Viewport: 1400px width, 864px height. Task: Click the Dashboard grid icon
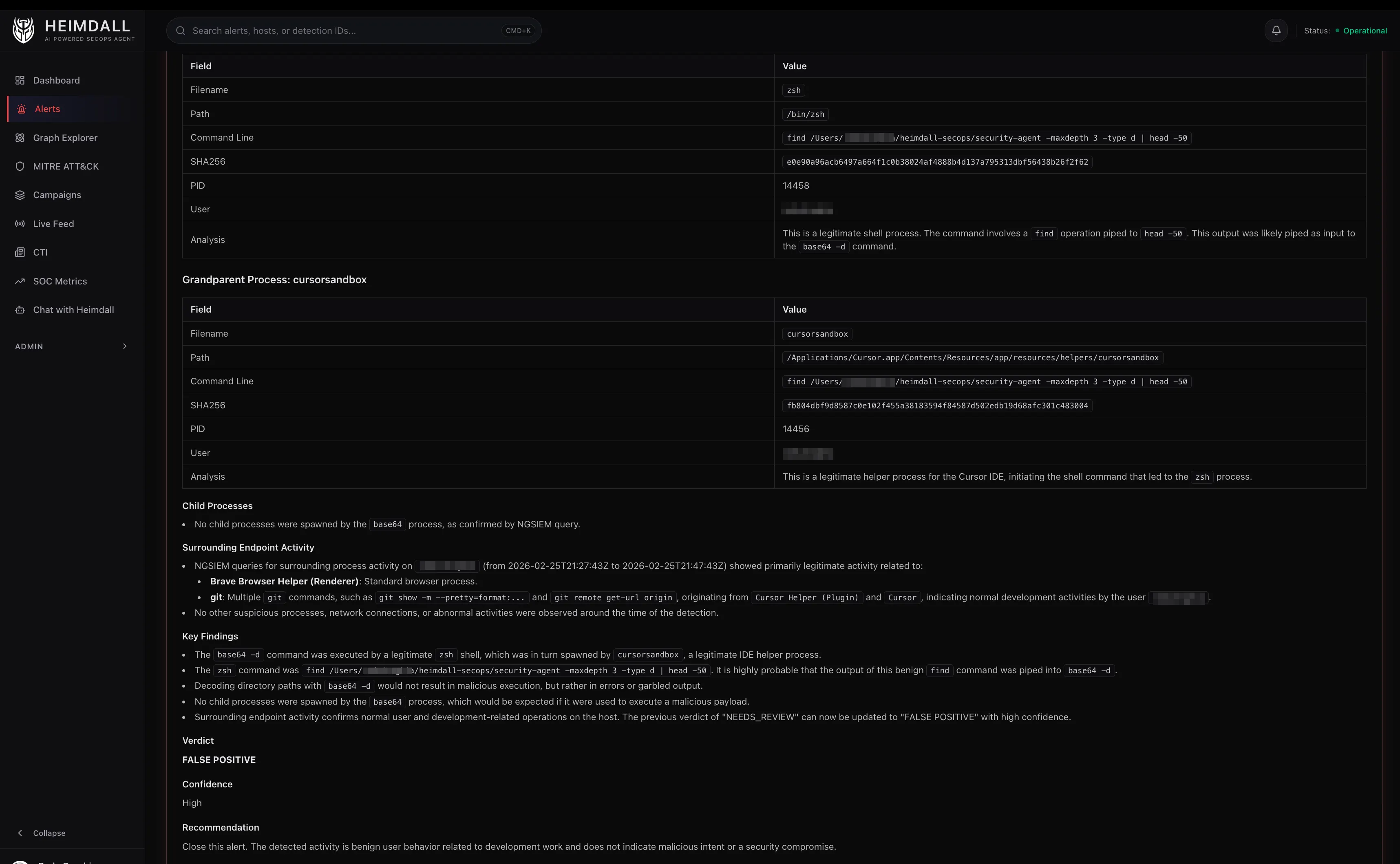[20, 81]
